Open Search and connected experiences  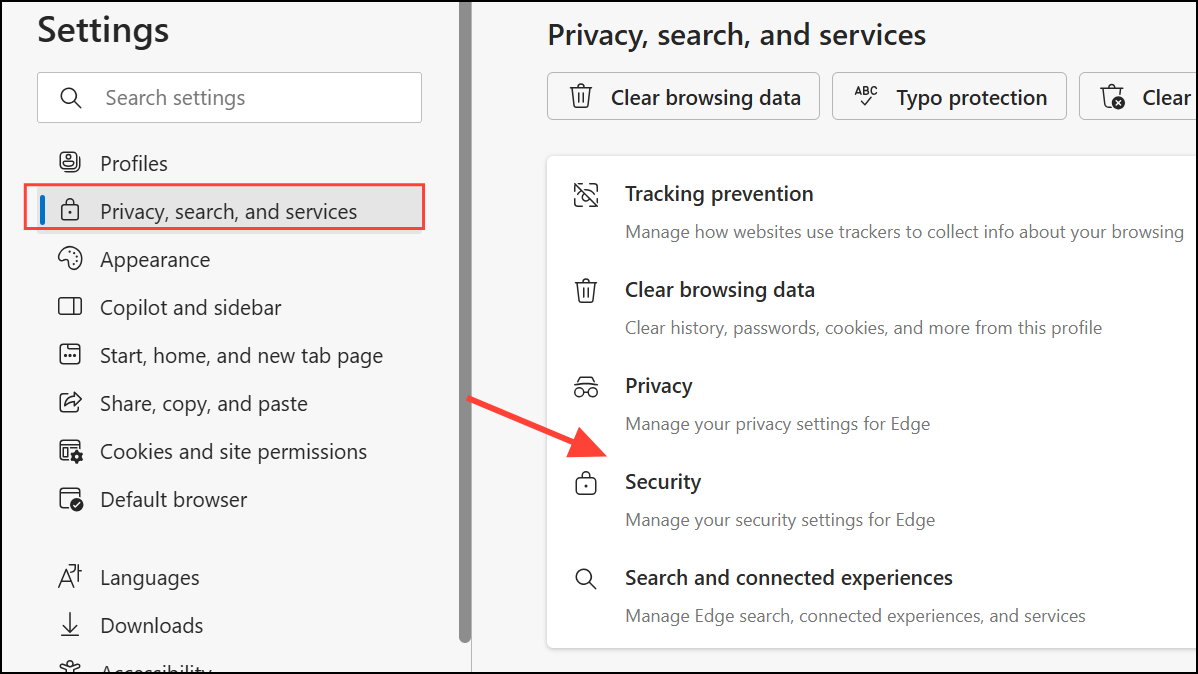click(x=788, y=577)
